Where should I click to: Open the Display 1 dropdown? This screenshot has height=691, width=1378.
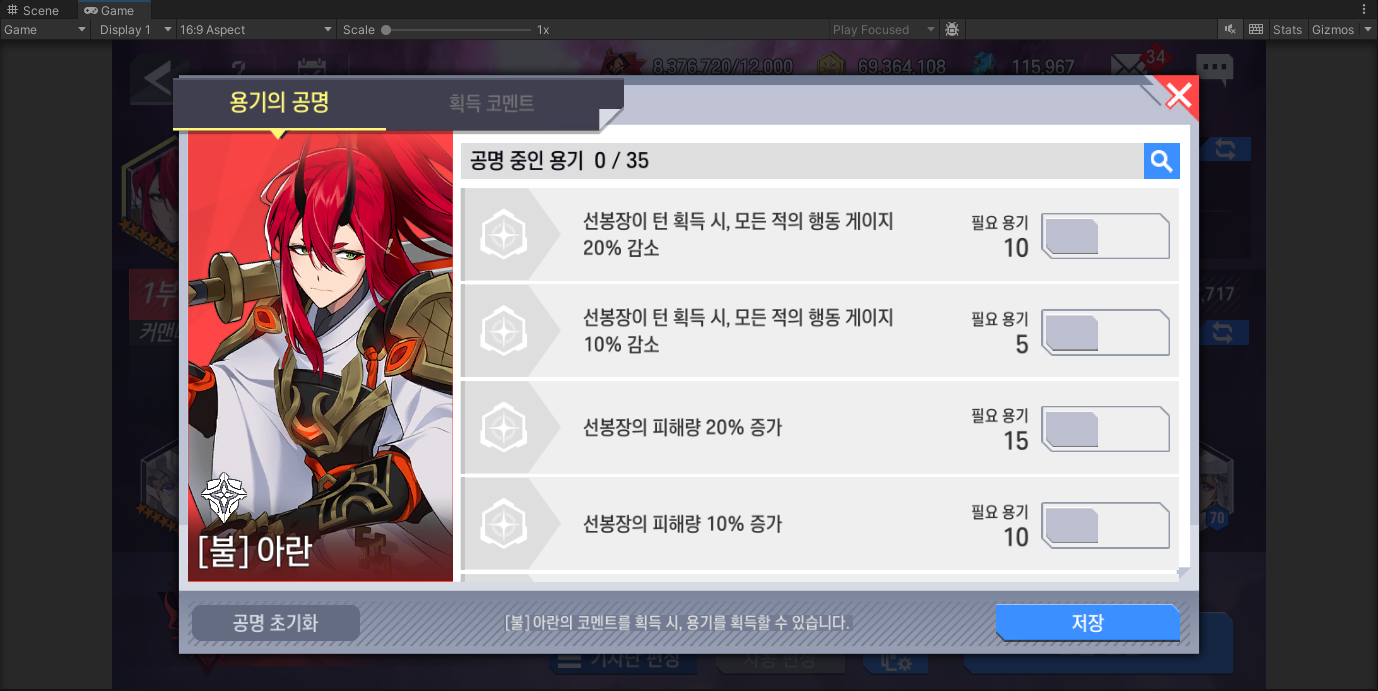[136, 29]
